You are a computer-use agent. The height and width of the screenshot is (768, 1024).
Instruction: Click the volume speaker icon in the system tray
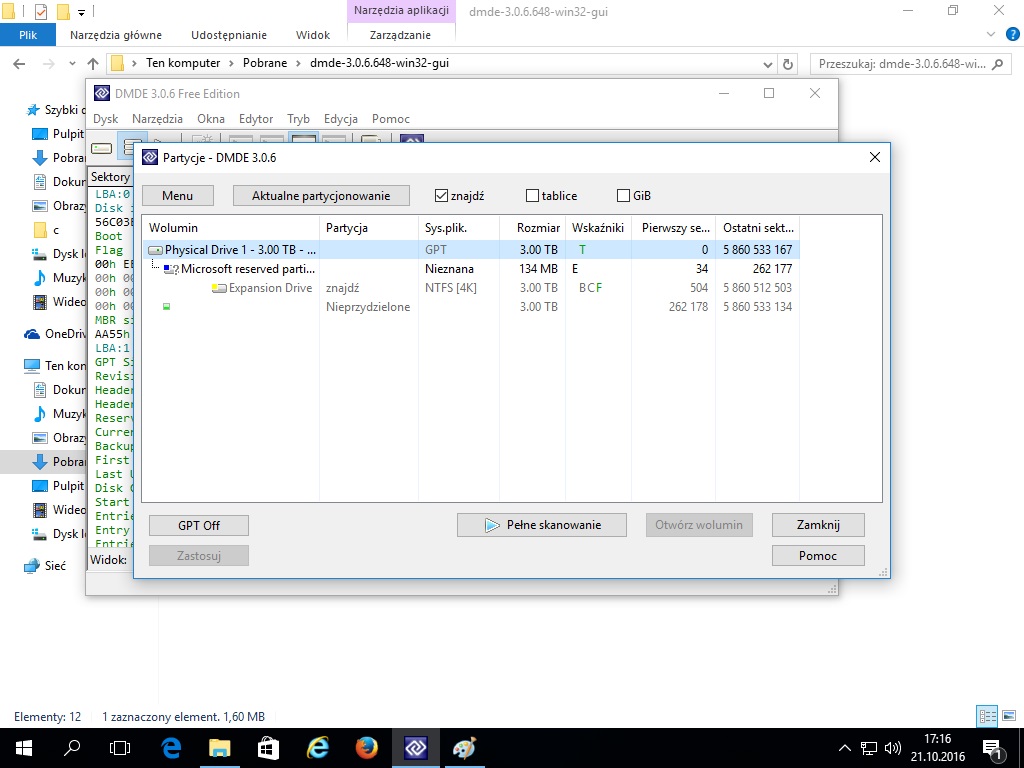click(892, 748)
